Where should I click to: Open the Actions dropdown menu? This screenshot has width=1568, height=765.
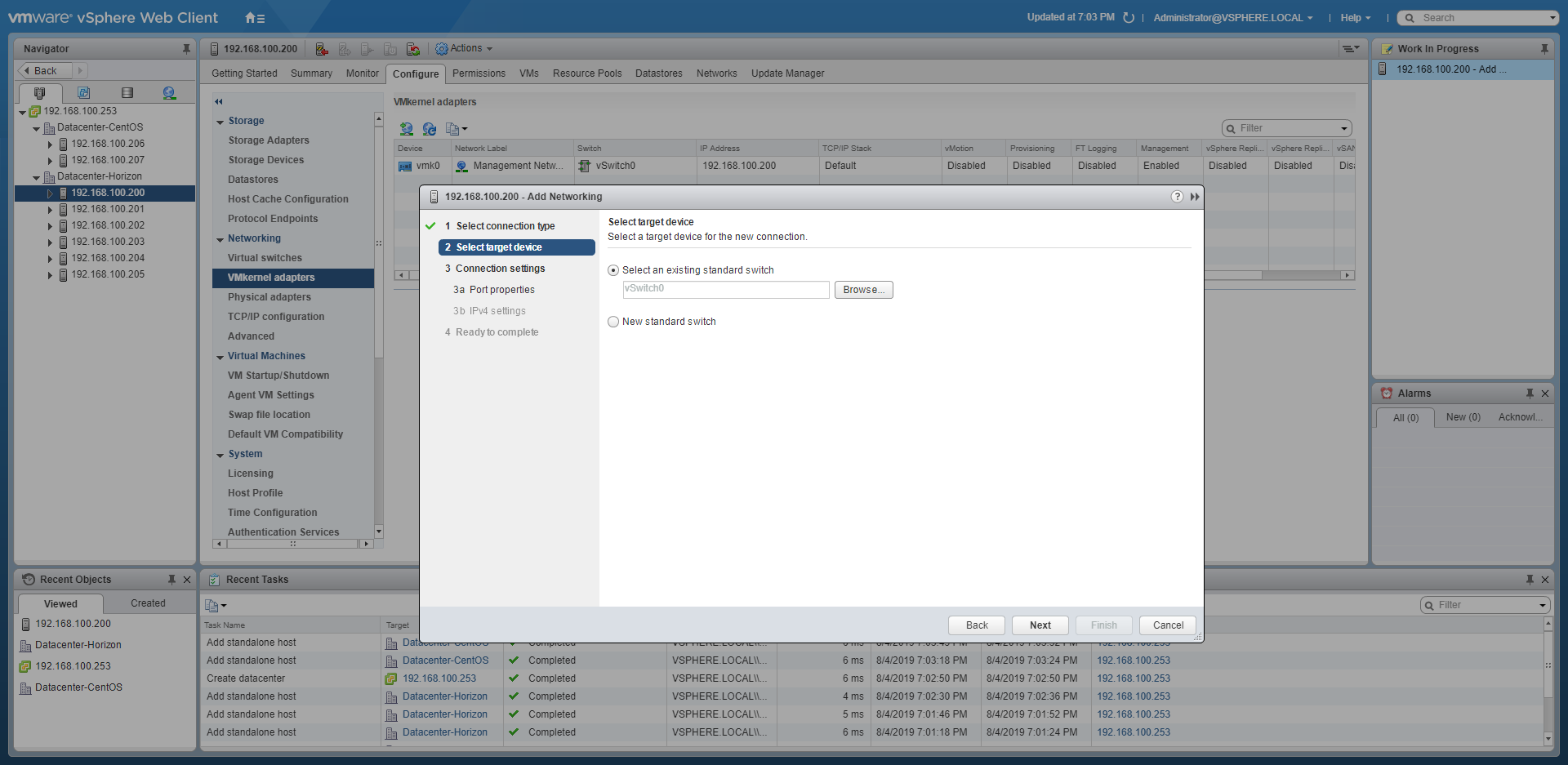click(x=465, y=49)
